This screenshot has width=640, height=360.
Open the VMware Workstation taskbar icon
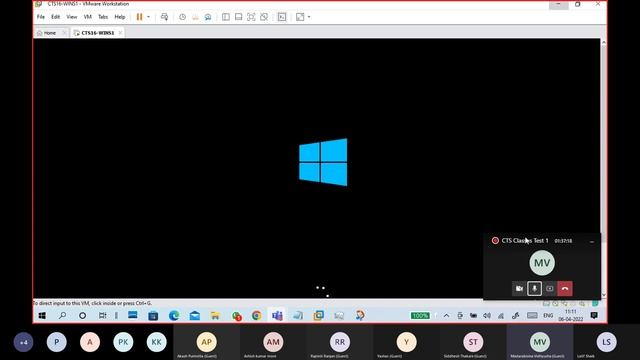point(318,315)
